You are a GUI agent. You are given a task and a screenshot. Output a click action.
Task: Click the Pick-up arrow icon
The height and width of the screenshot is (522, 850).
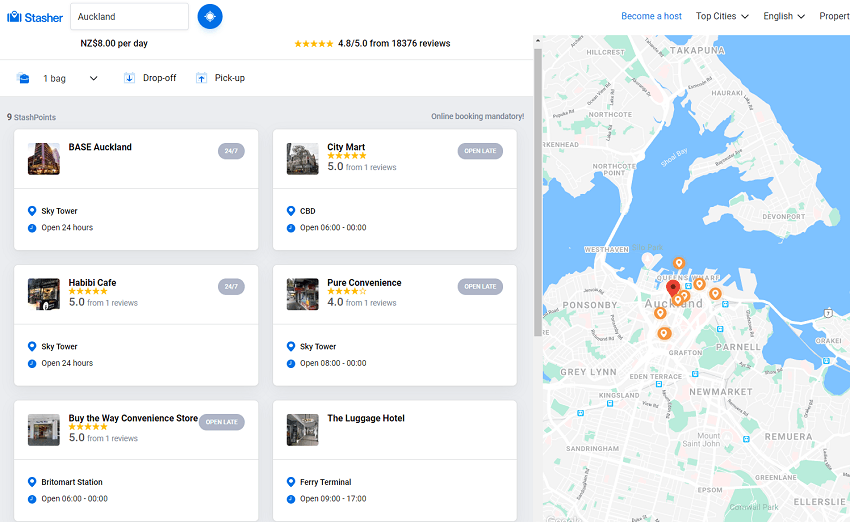(x=201, y=78)
